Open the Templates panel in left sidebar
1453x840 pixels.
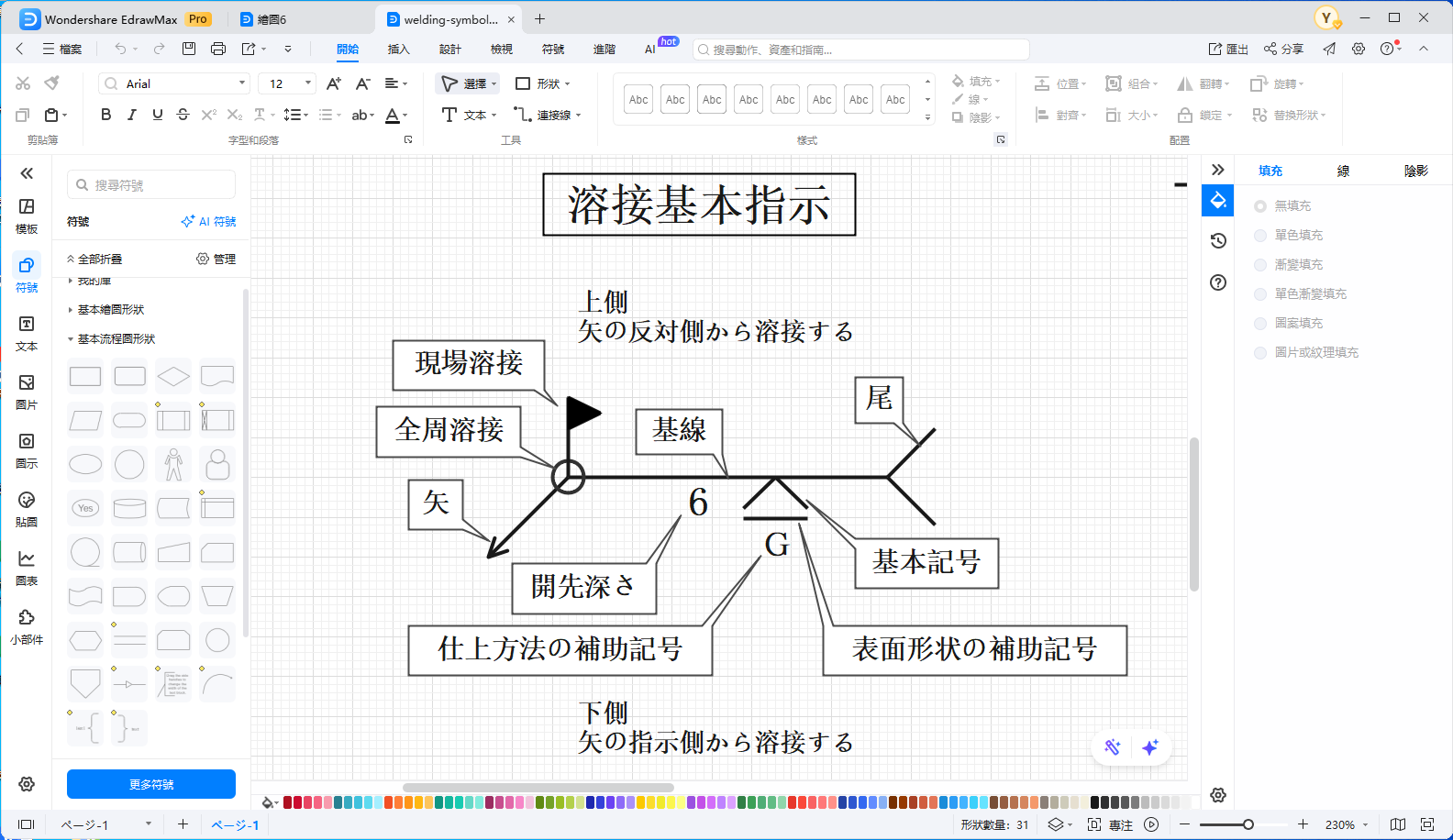pos(27,215)
